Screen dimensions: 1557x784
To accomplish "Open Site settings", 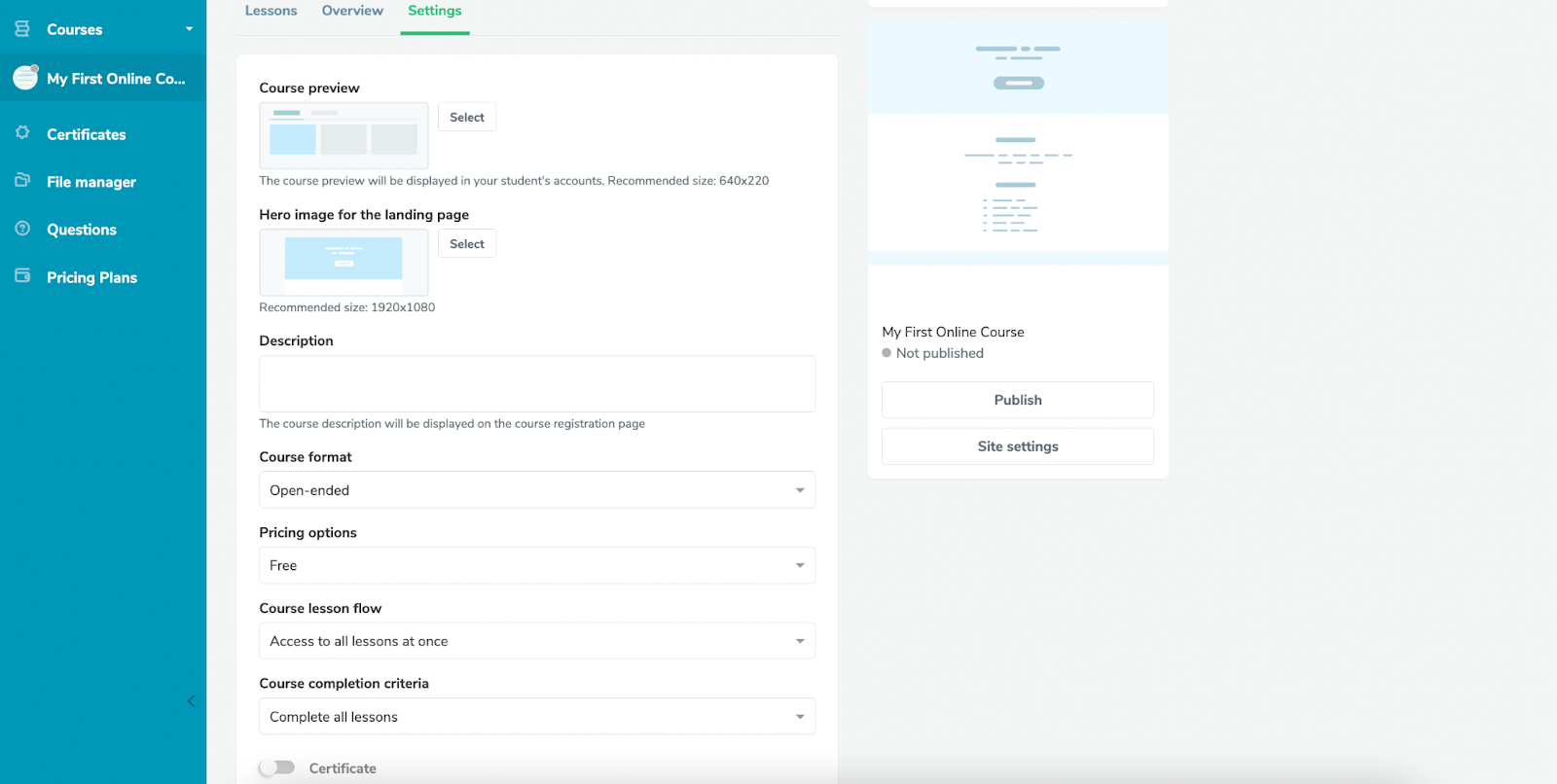I will coord(1018,446).
